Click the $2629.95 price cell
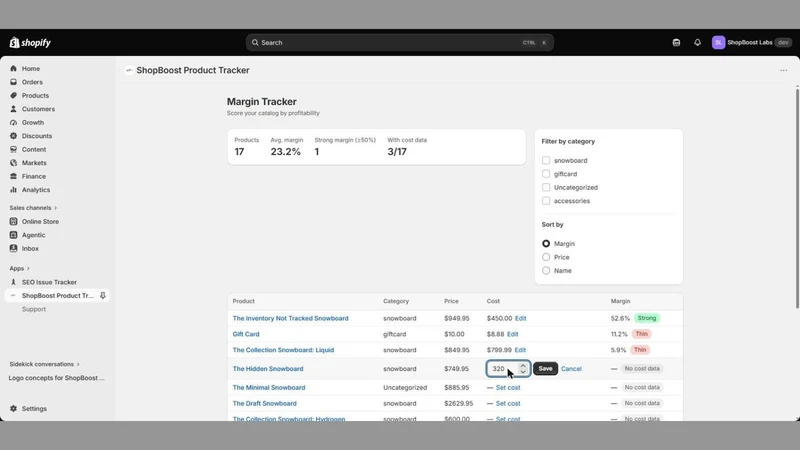800x450 pixels. 458,404
